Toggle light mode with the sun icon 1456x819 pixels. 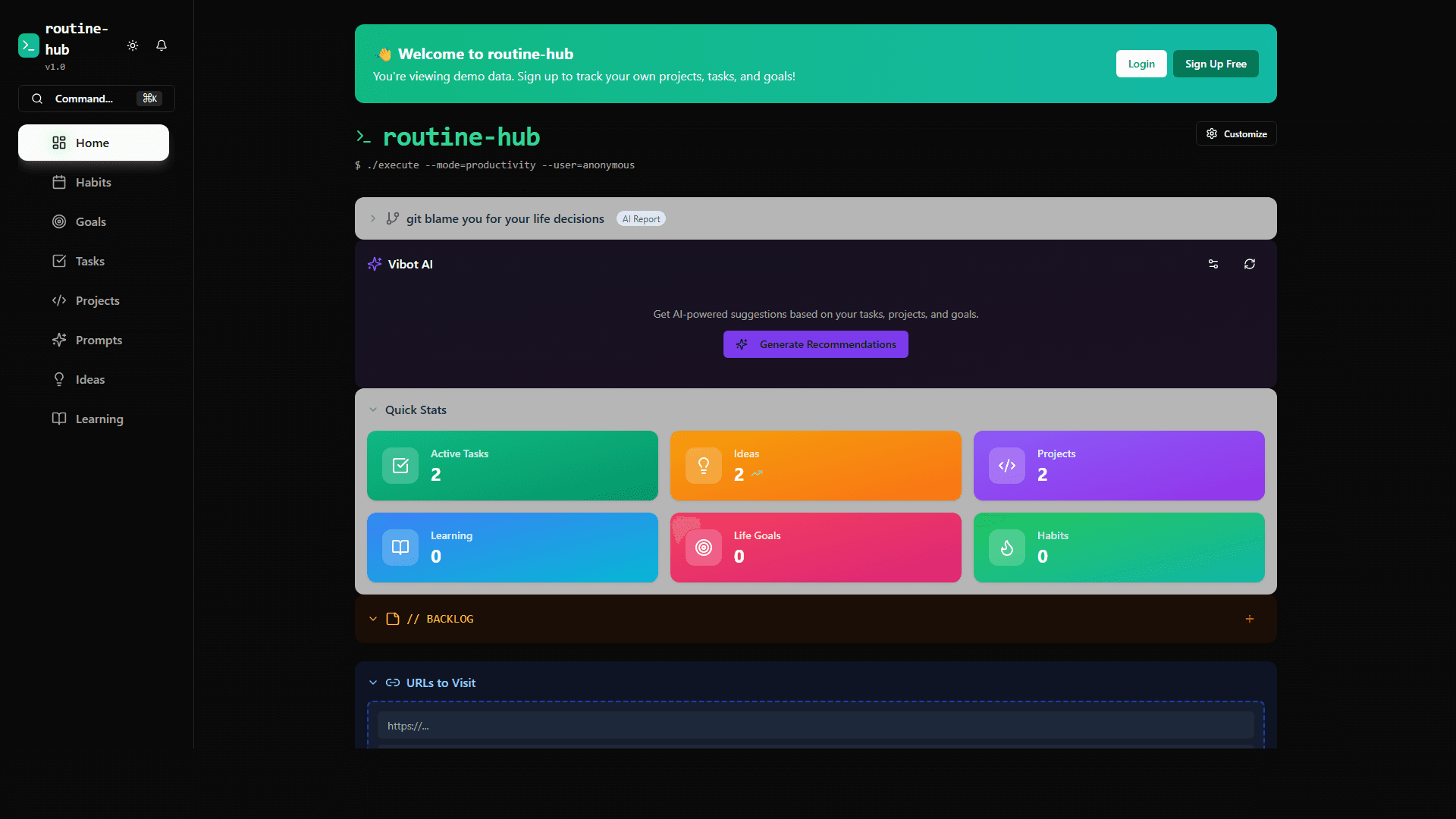tap(132, 45)
